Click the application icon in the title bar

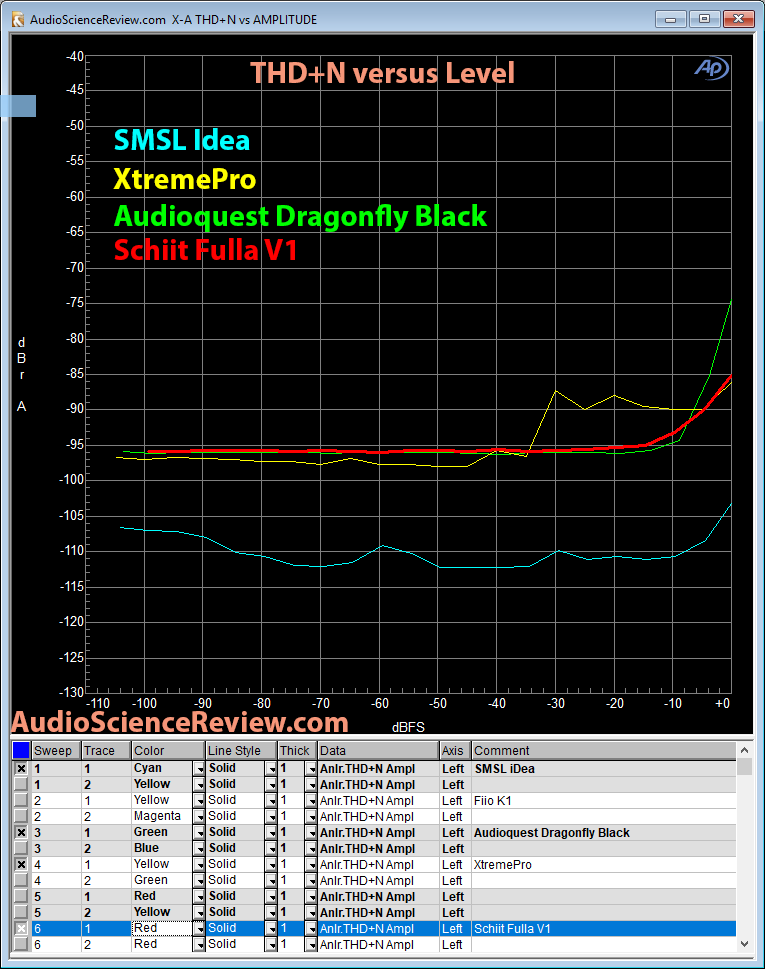[x=18, y=19]
